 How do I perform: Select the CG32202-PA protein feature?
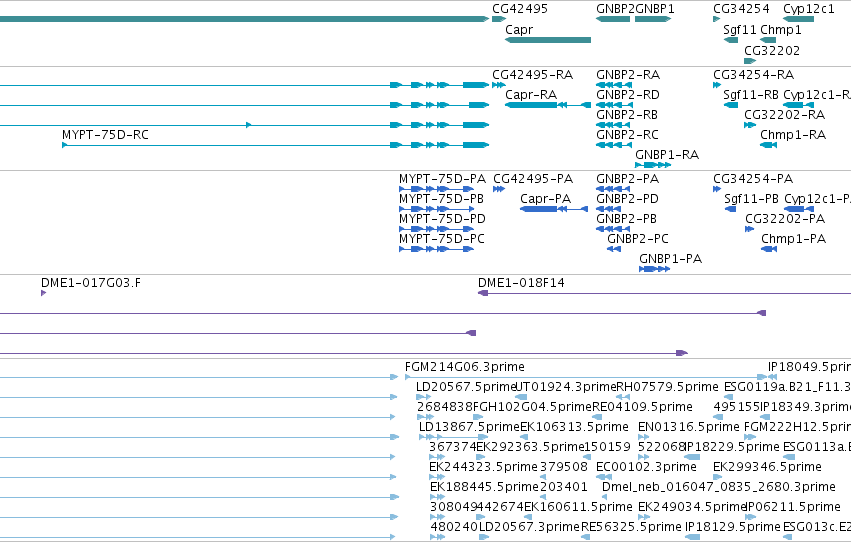point(750,229)
